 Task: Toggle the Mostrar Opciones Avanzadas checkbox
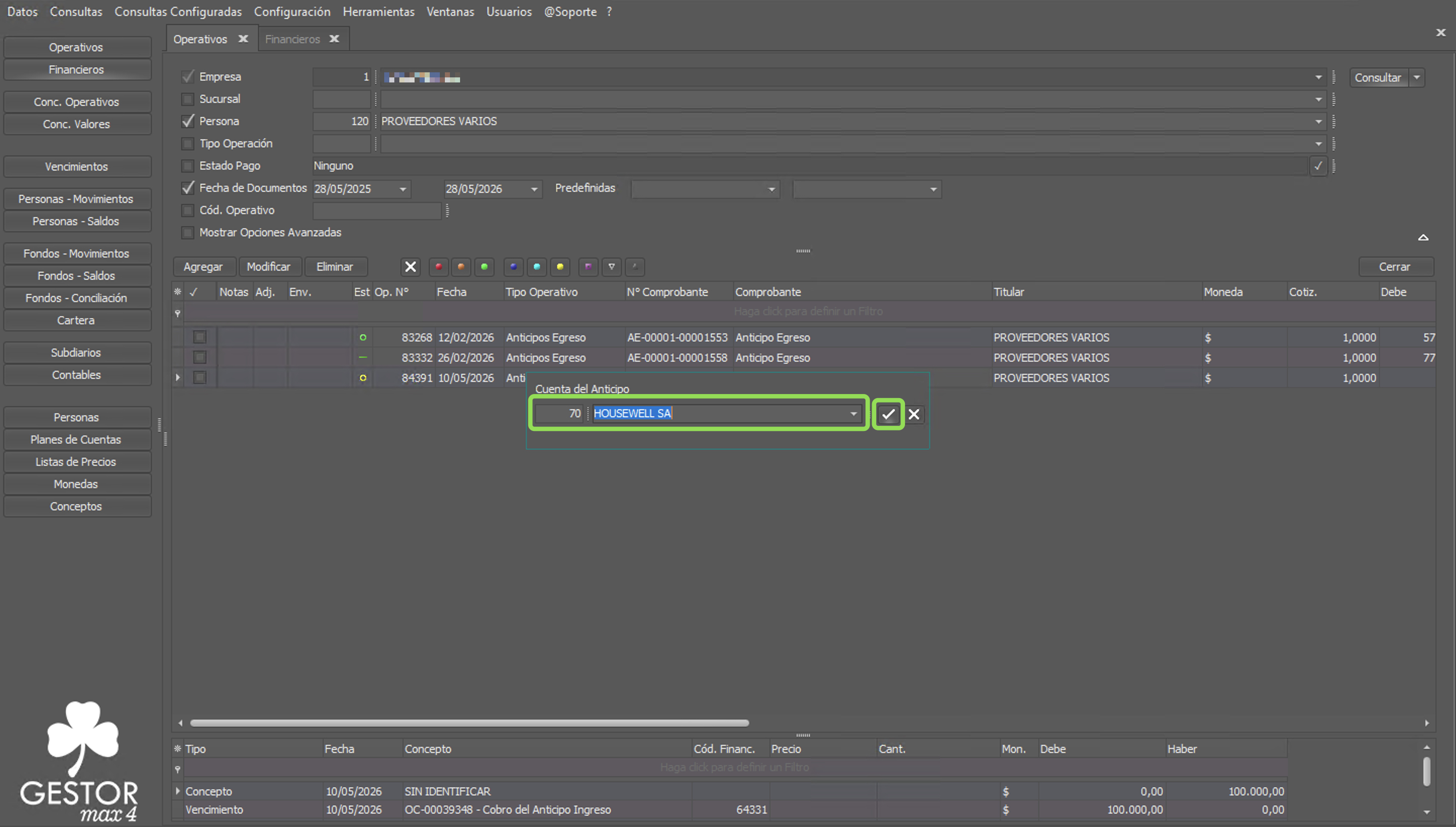click(188, 232)
